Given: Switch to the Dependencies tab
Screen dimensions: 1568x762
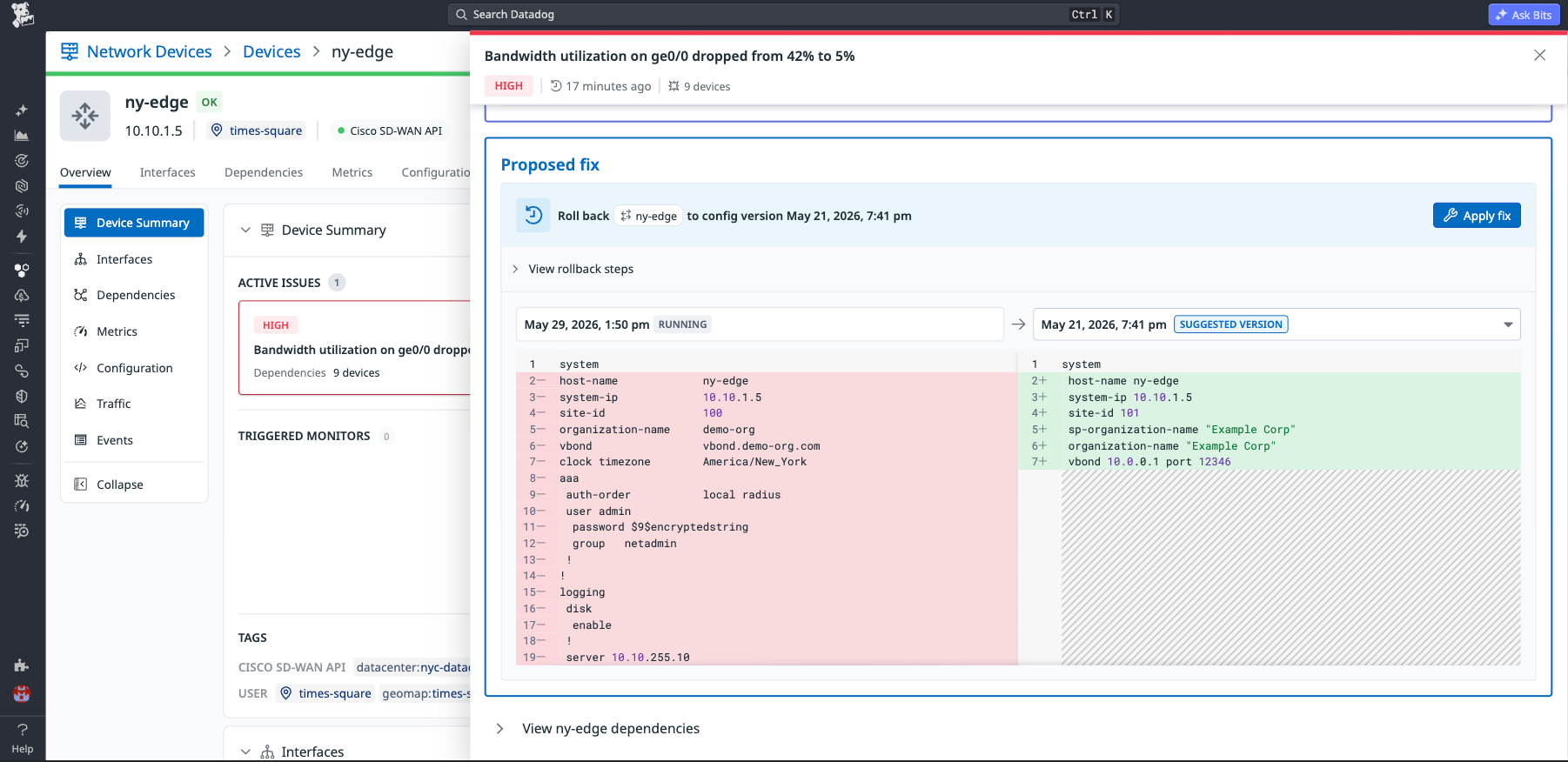Looking at the screenshot, I should 264,172.
